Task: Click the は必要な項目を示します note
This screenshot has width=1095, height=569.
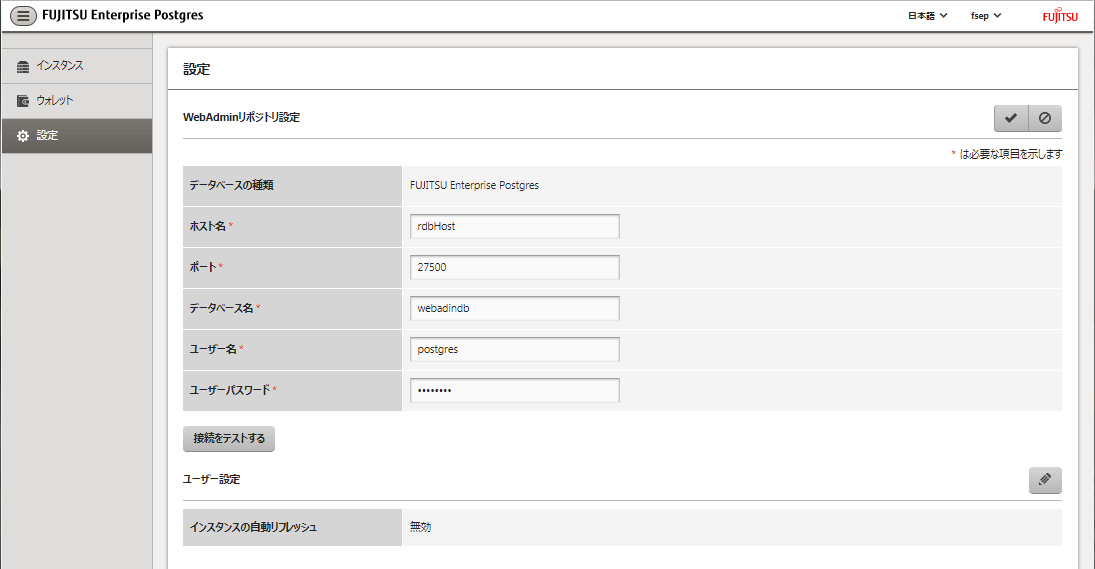Action: point(1011,154)
